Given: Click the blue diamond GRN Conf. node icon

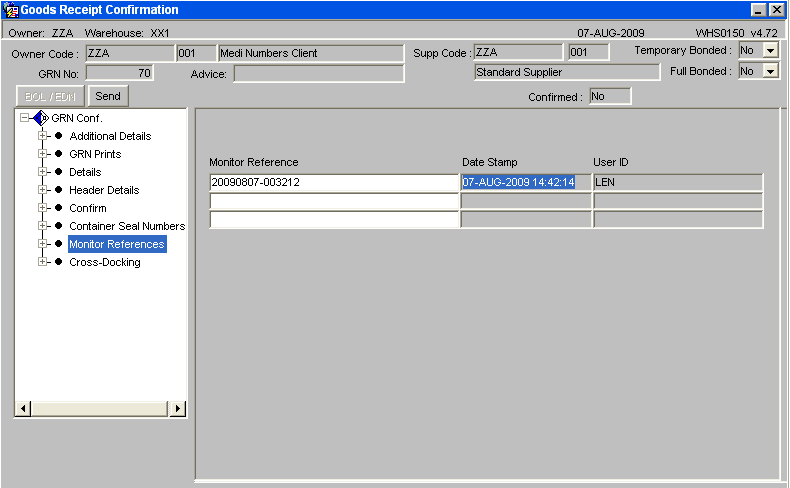Looking at the screenshot, I should [41, 118].
